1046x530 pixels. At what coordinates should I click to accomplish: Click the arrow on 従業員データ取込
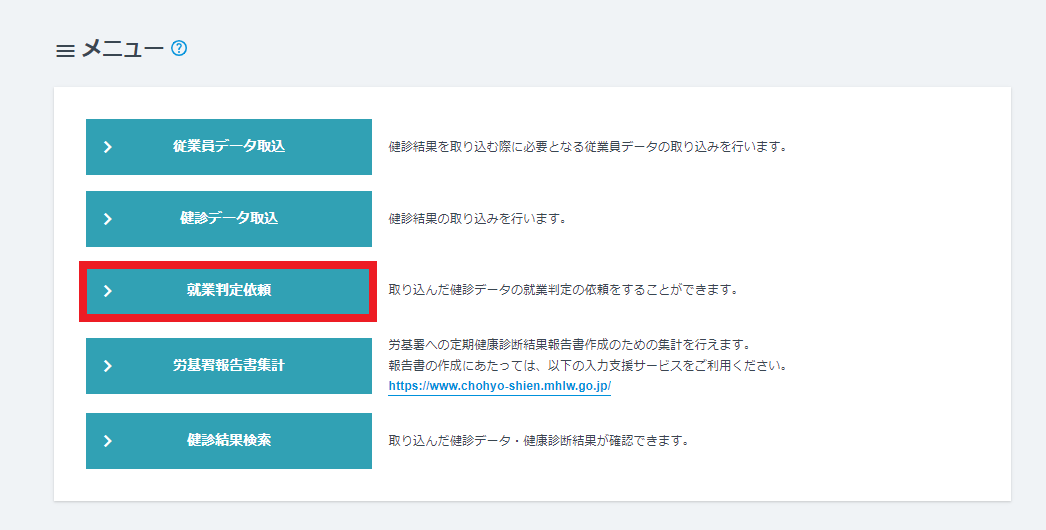pyautogui.click(x=108, y=147)
